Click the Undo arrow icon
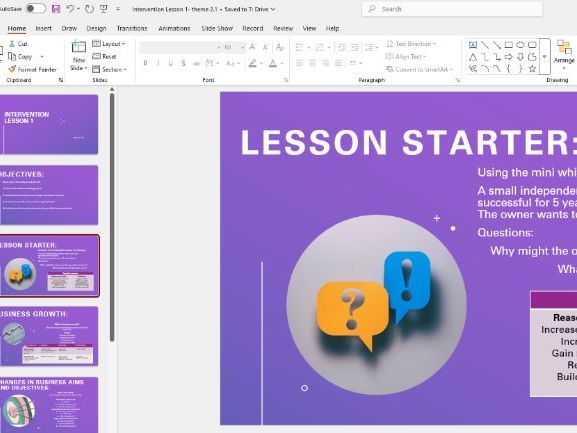Screen dimensions: 577x433 tap(70, 9)
